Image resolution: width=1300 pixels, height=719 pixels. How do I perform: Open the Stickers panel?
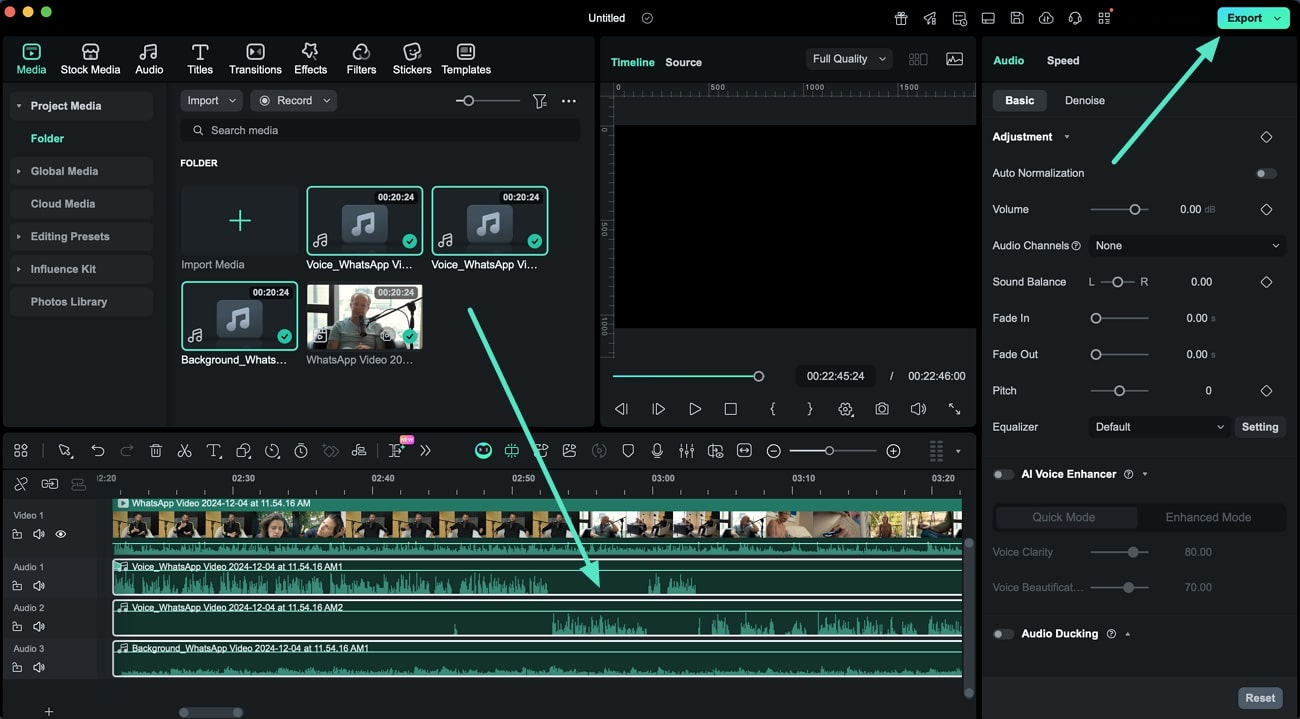tap(410, 57)
